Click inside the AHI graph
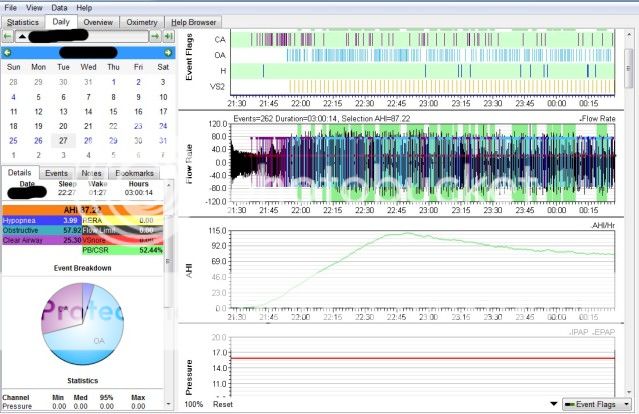 (x=423, y=269)
